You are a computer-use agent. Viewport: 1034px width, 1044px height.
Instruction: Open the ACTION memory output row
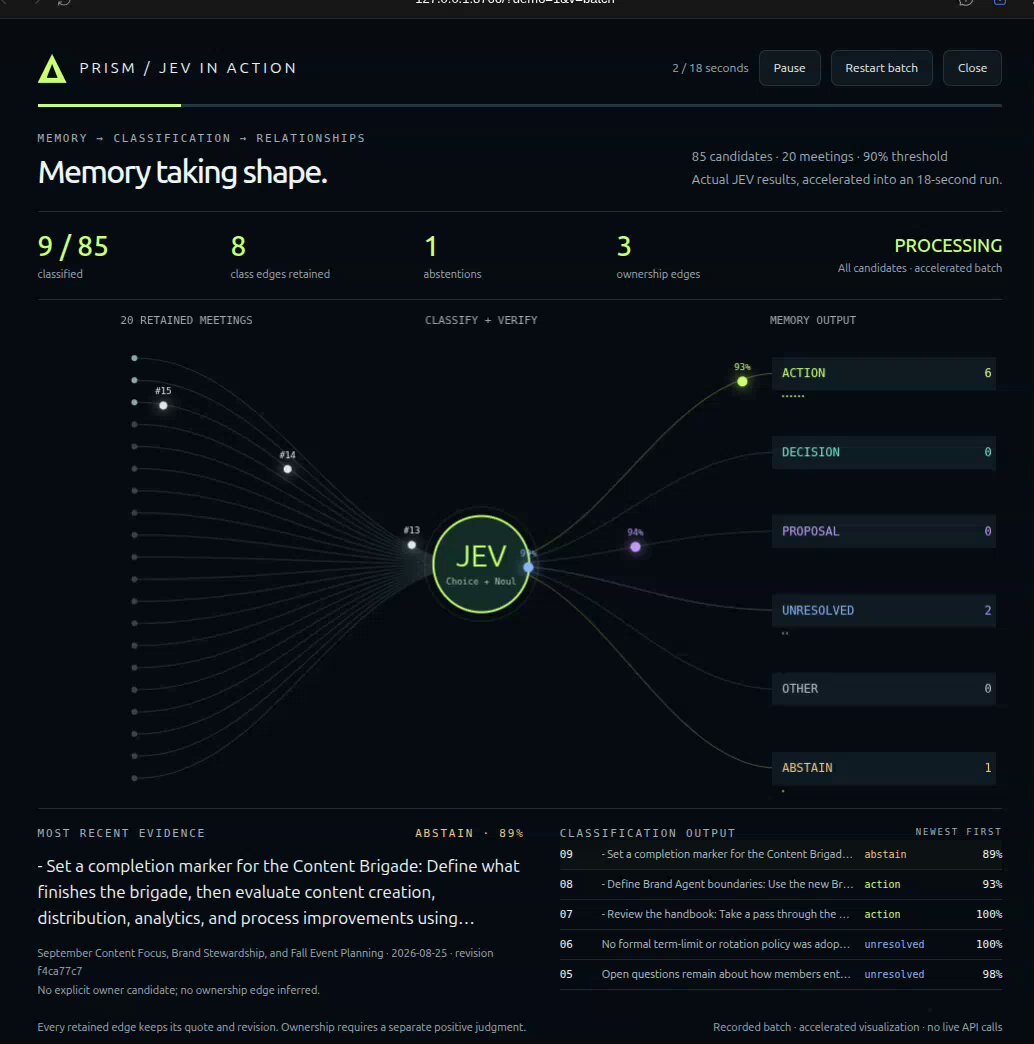pos(884,374)
